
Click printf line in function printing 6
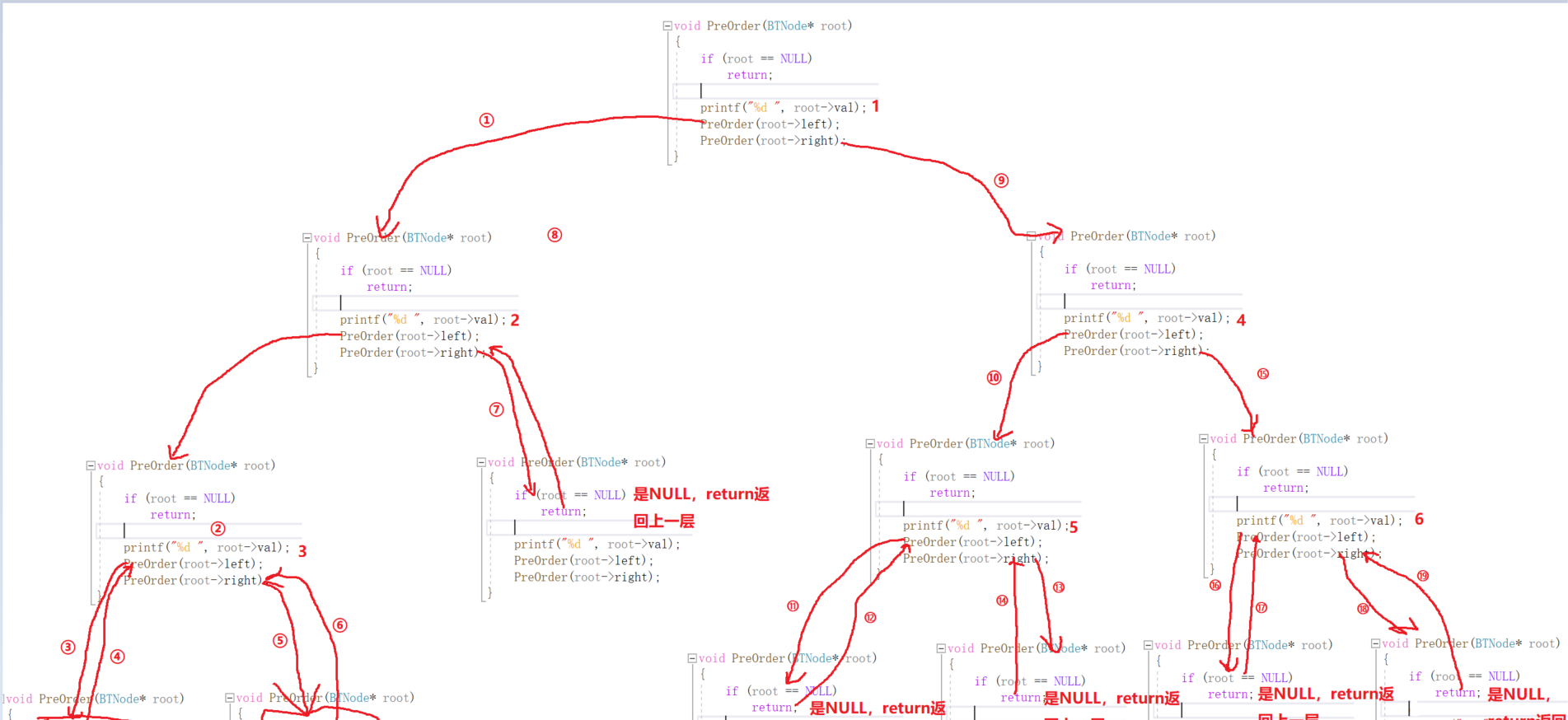[1319, 521]
